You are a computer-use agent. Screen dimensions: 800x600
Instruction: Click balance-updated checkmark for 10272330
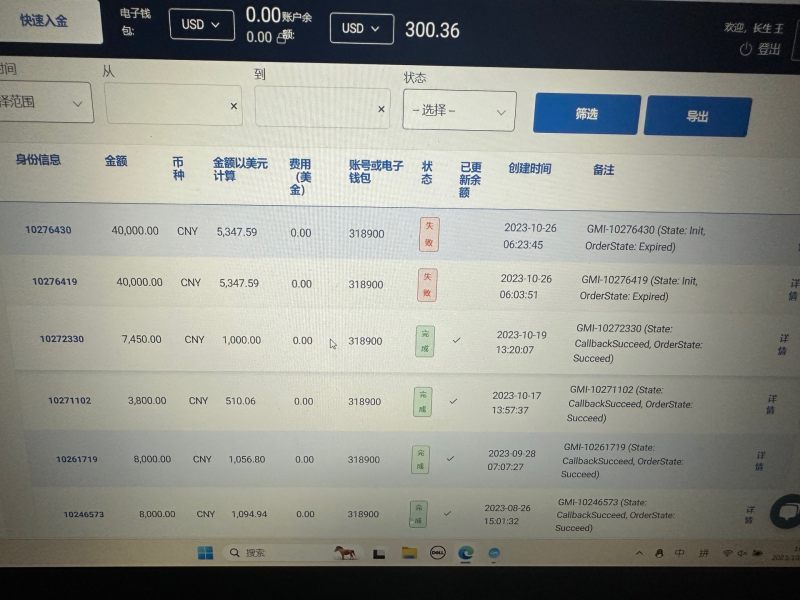pyautogui.click(x=457, y=340)
